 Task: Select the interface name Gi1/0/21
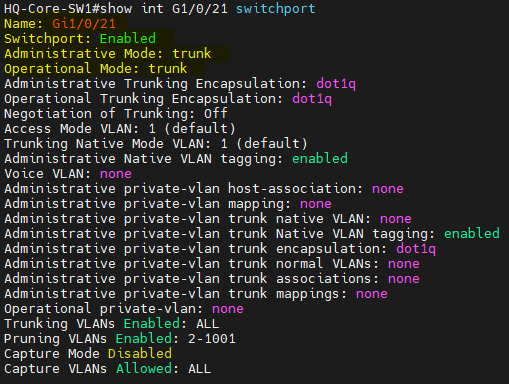(x=84, y=24)
